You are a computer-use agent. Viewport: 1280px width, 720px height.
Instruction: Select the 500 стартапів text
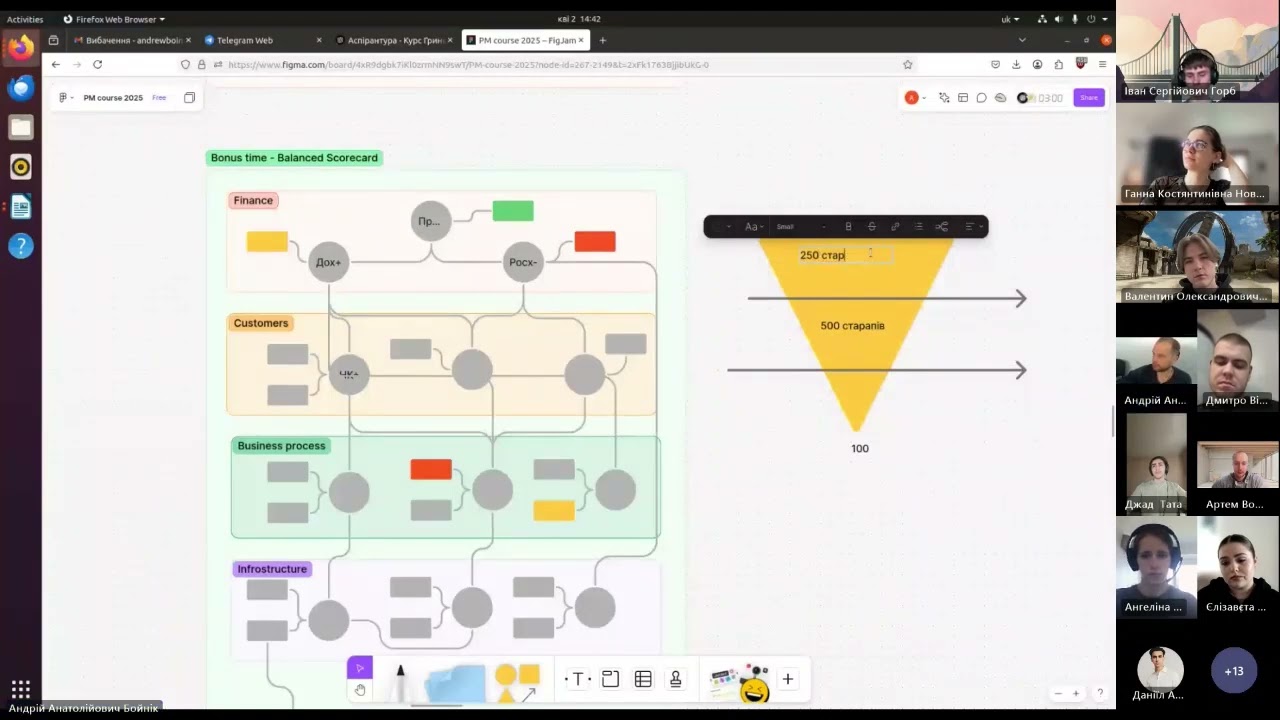852,325
